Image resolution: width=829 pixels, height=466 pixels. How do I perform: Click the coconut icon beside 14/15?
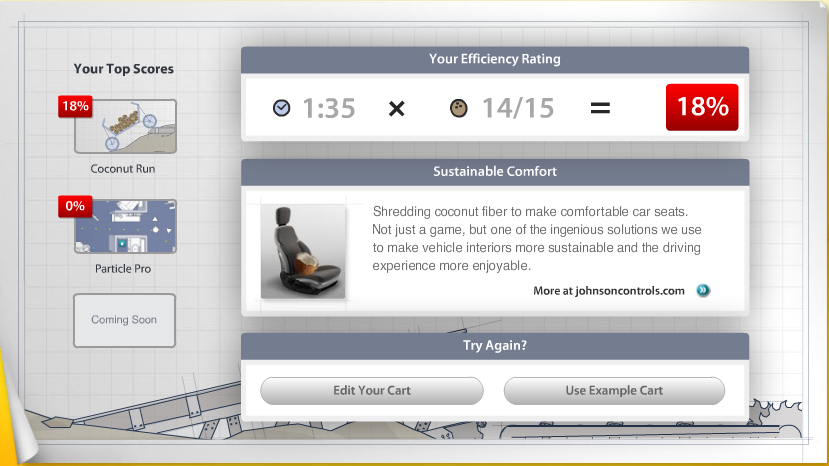pos(459,108)
